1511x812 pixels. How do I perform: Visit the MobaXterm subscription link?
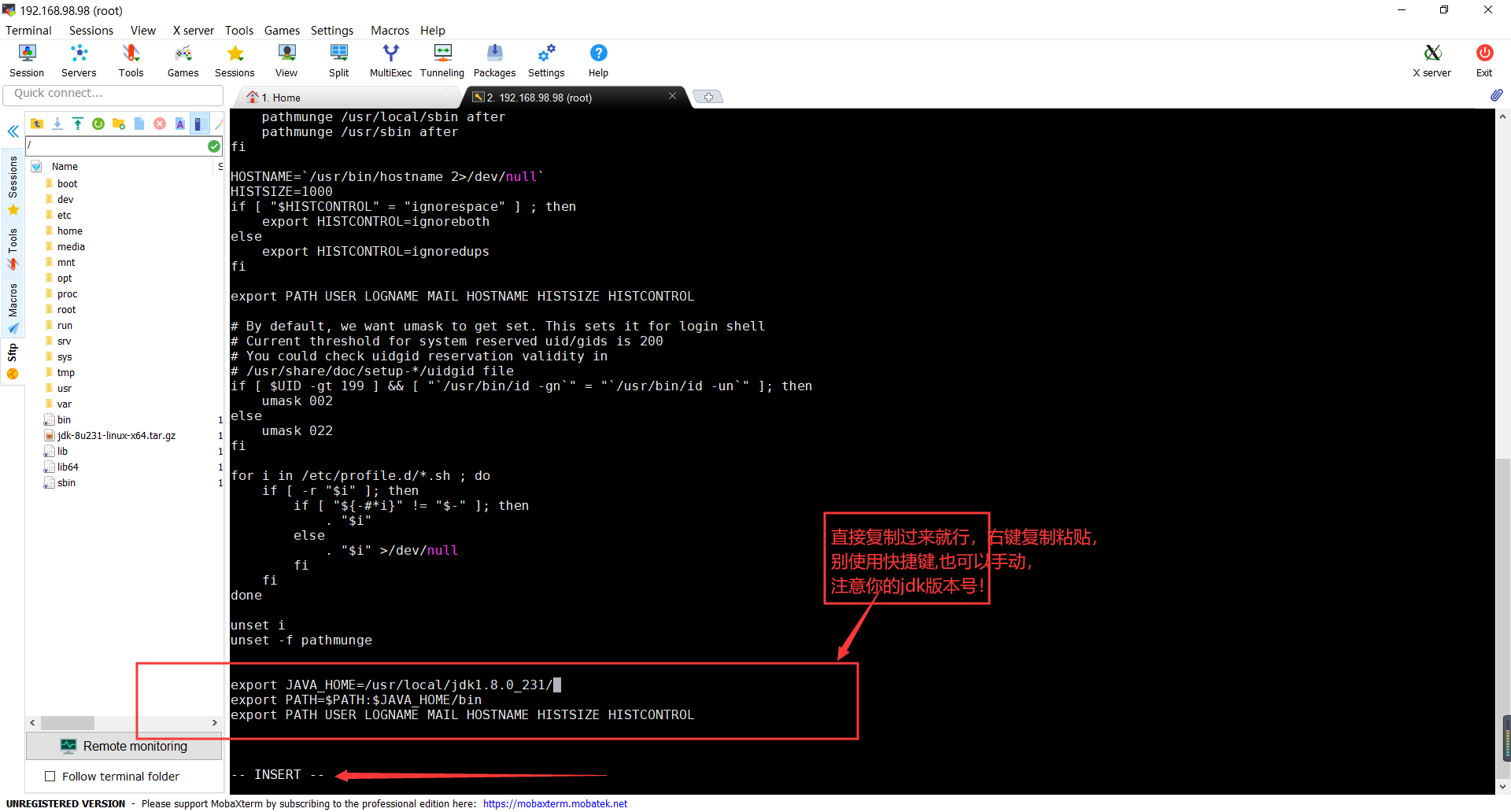click(x=555, y=803)
